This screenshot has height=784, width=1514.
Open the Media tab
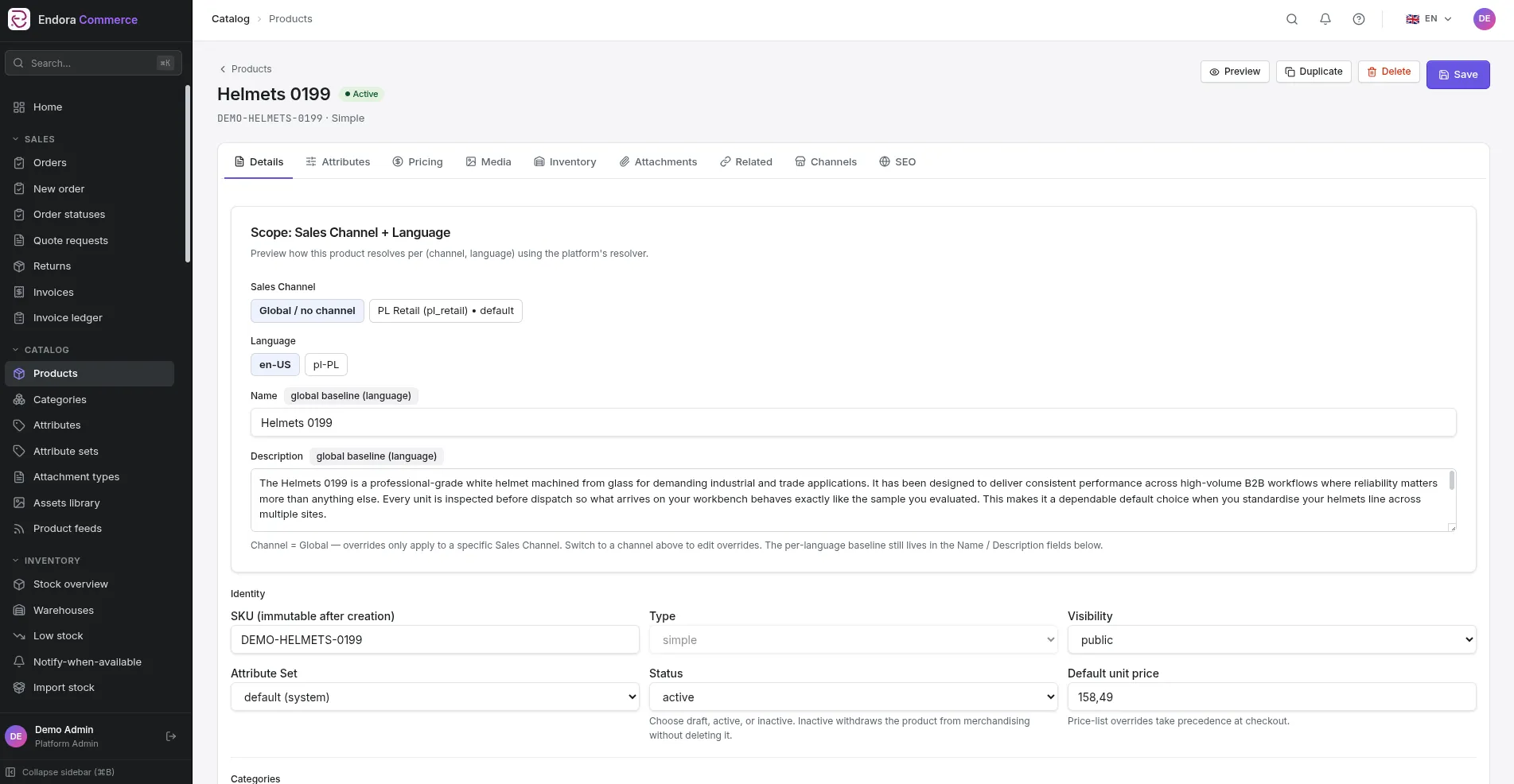click(488, 162)
